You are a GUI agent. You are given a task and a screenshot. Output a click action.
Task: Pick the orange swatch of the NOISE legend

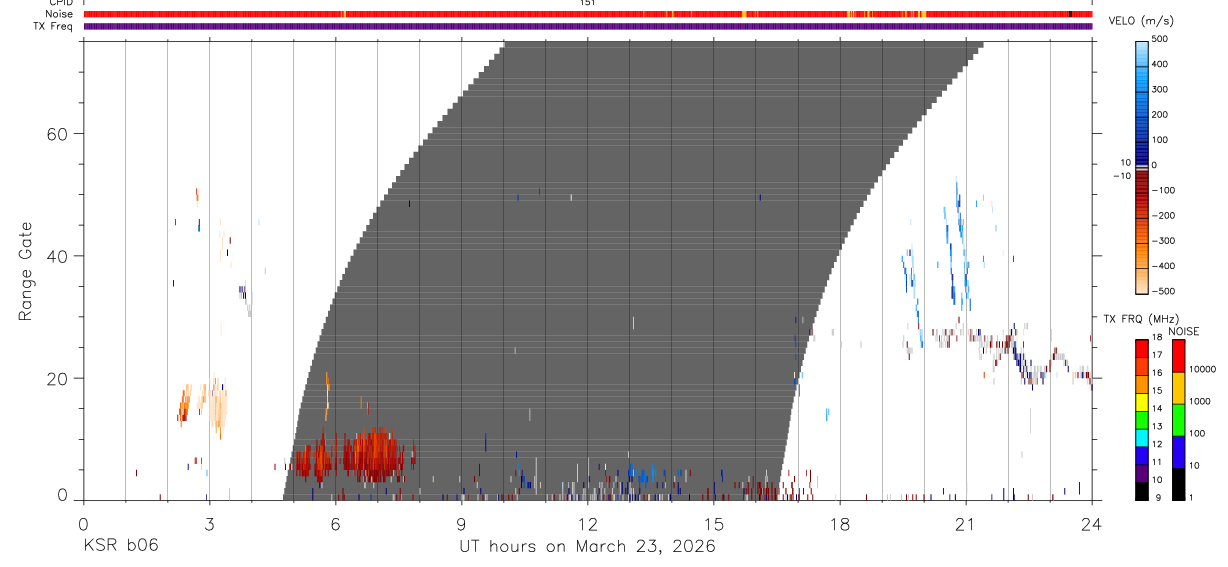pyautogui.click(x=1178, y=388)
